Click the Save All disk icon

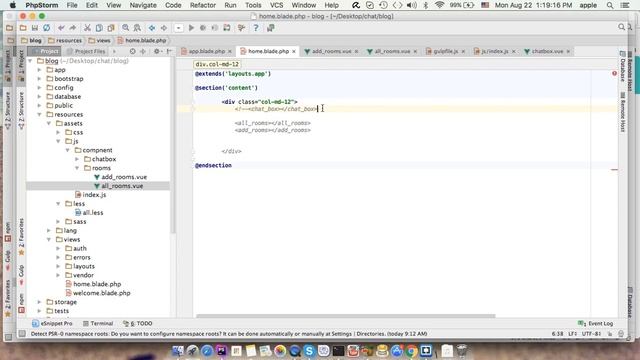[35, 28]
